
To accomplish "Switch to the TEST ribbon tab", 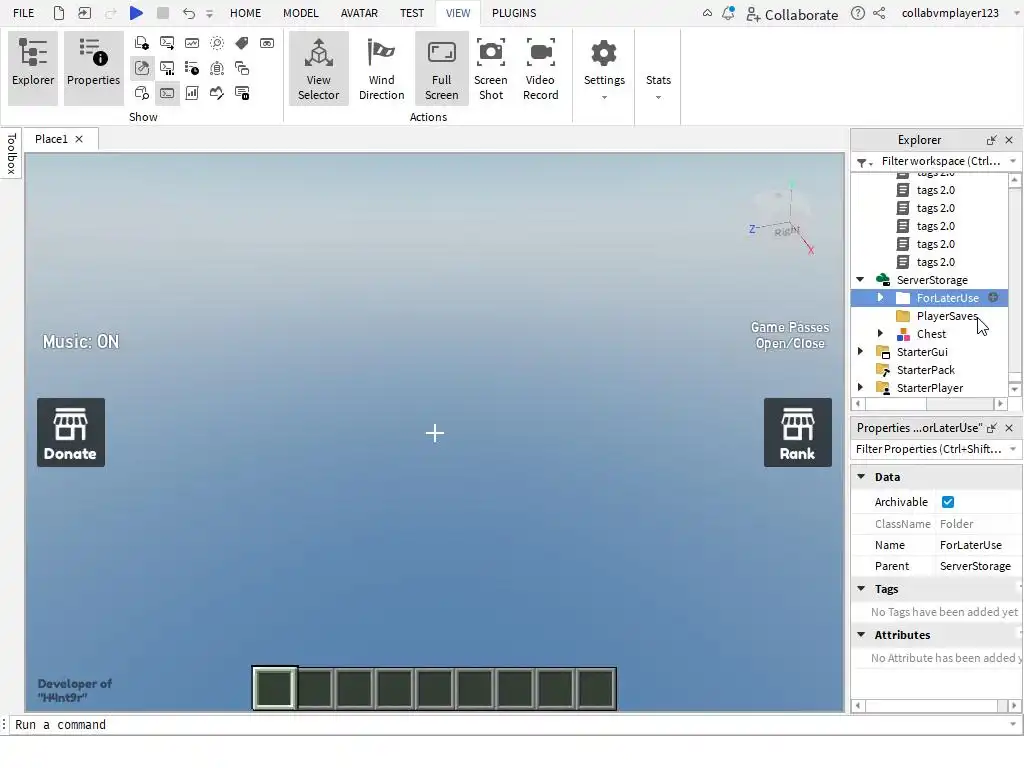I will coord(412,13).
